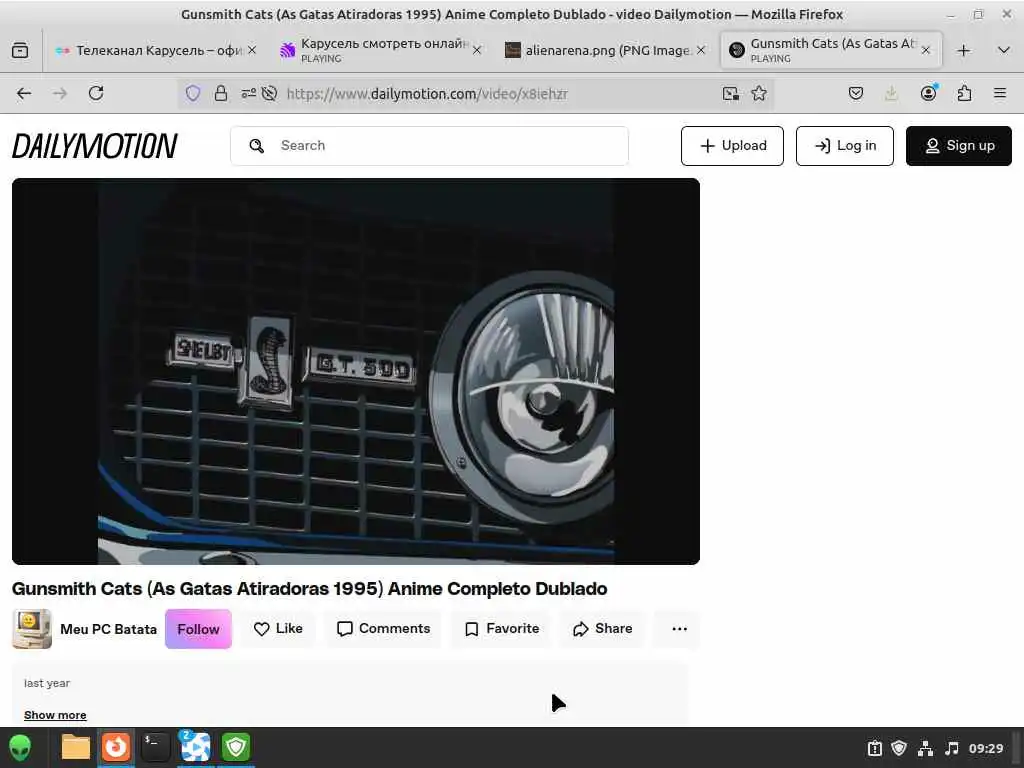Open the site permissions icon in URL bar
This screenshot has height=768, width=1024.
pyautogui.click(x=248, y=93)
